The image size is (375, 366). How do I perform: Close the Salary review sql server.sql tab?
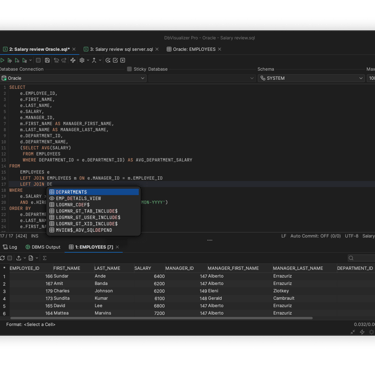click(157, 49)
